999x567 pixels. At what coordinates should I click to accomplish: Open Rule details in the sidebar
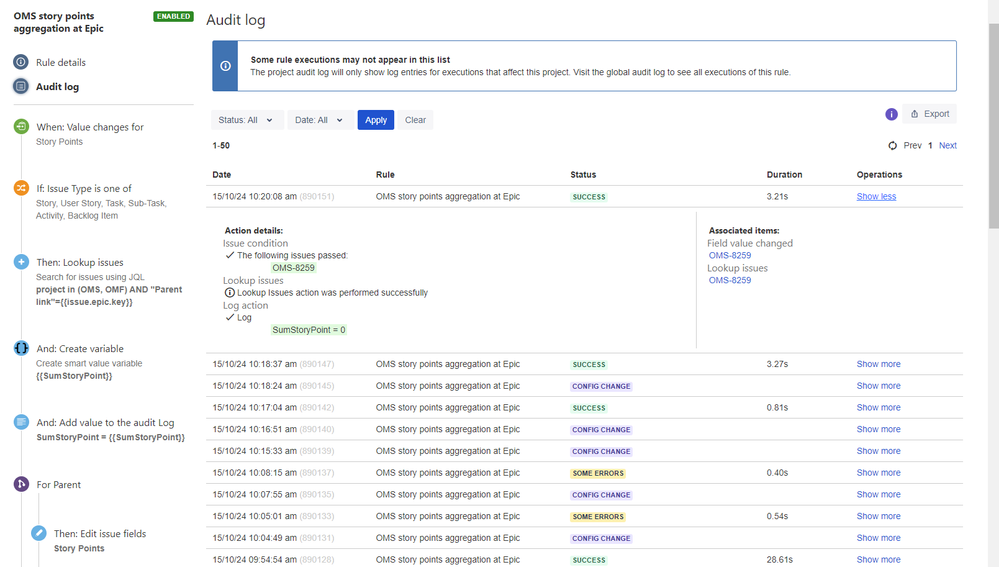point(61,62)
